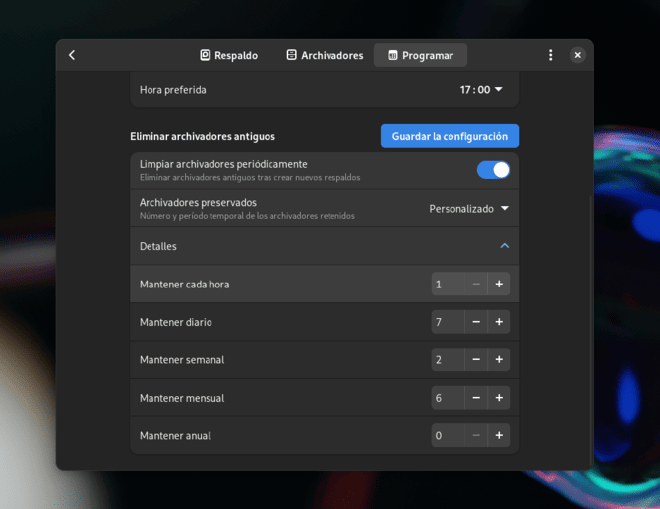This screenshot has width=660, height=509.
Task: Select the Programar tab
Action: point(420,55)
